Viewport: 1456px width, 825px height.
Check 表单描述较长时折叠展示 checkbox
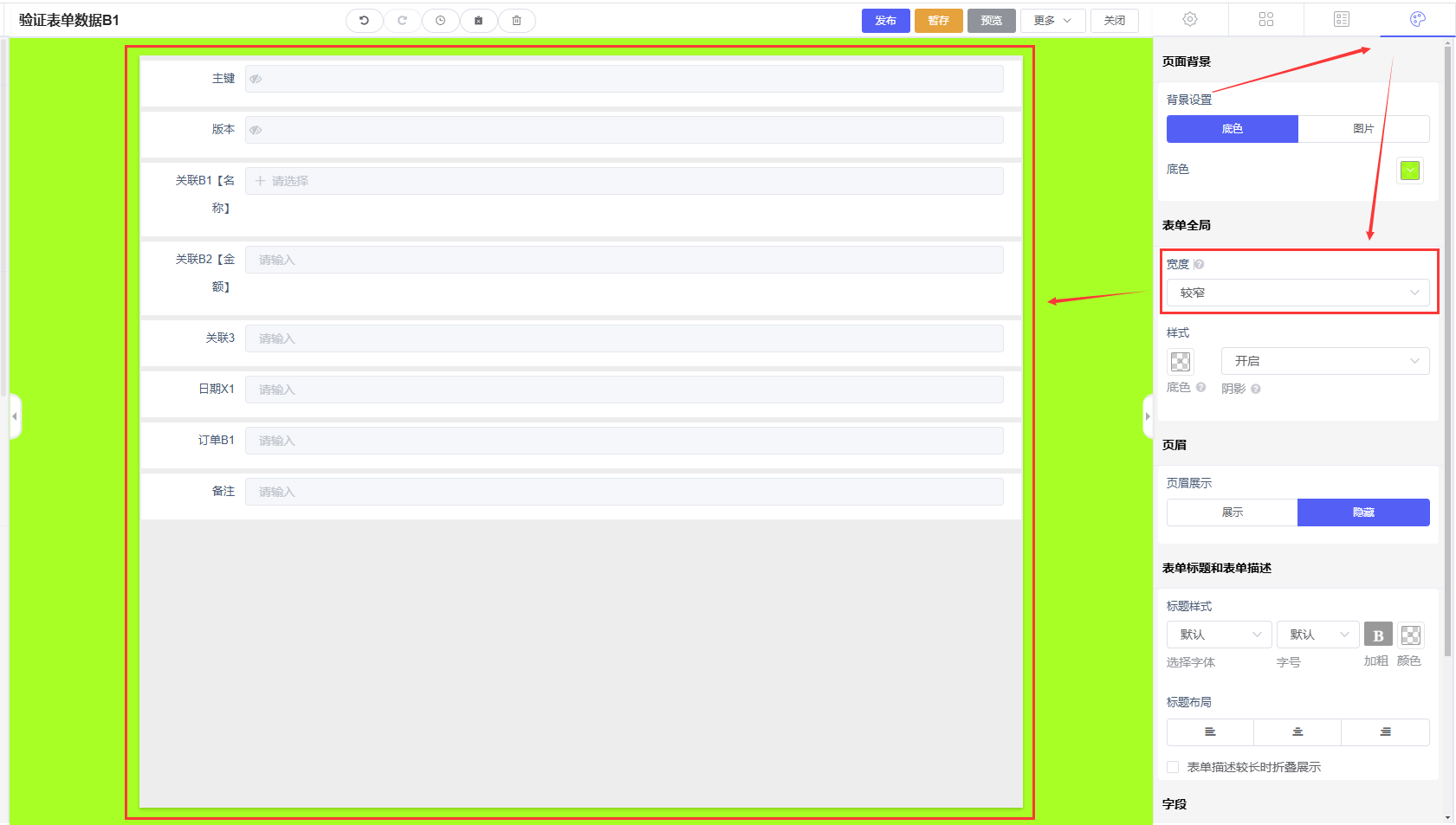point(1173,767)
